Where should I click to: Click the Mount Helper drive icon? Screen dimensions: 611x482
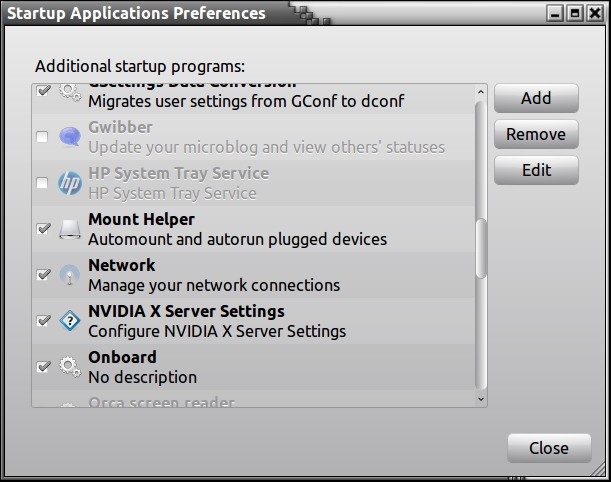pyautogui.click(x=69, y=229)
